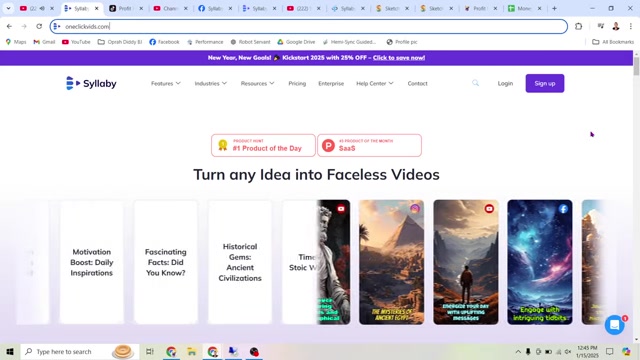
Task: Open the Oprah Diddy BJ bookmark folder
Action: pos(120,42)
